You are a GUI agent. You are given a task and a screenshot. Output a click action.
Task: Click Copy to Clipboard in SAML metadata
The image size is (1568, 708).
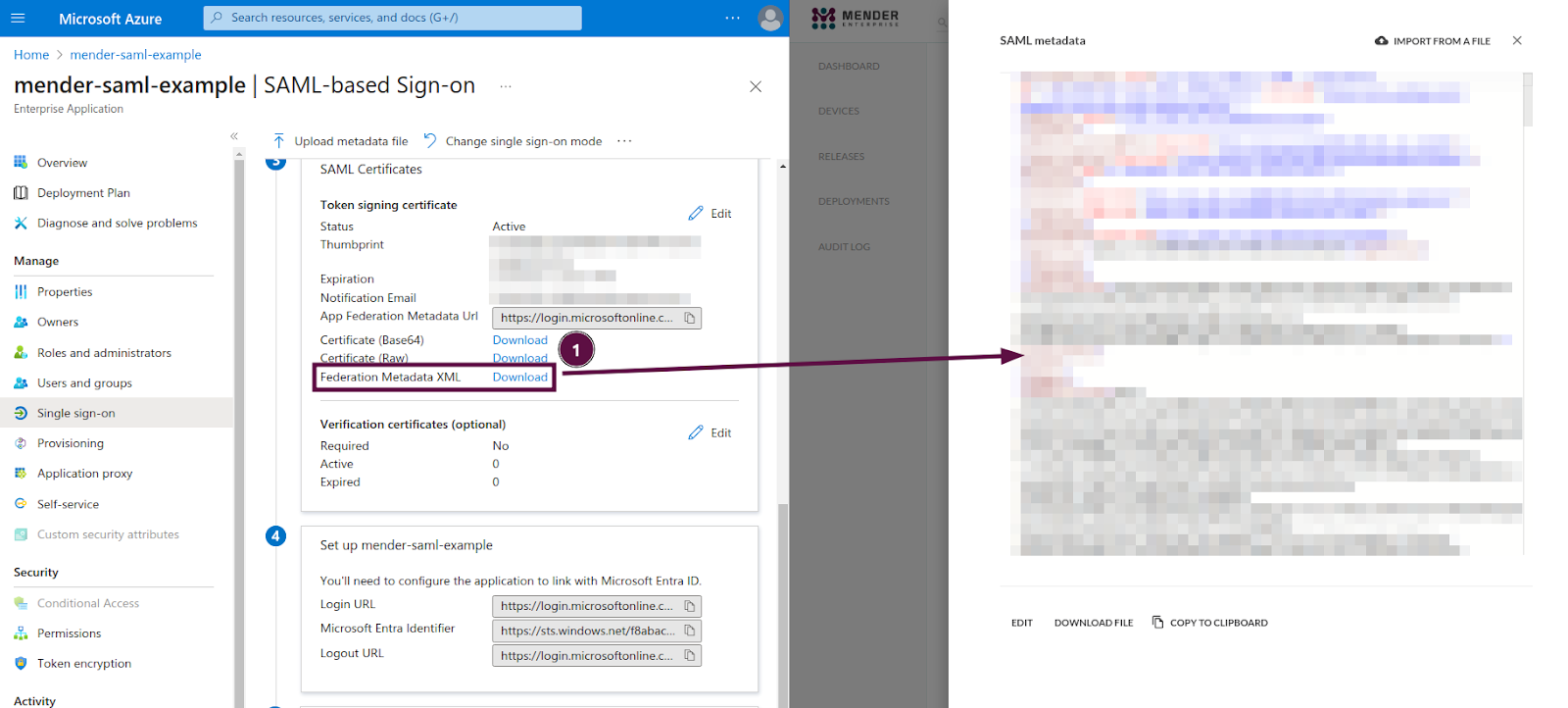click(x=1209, y=623)
